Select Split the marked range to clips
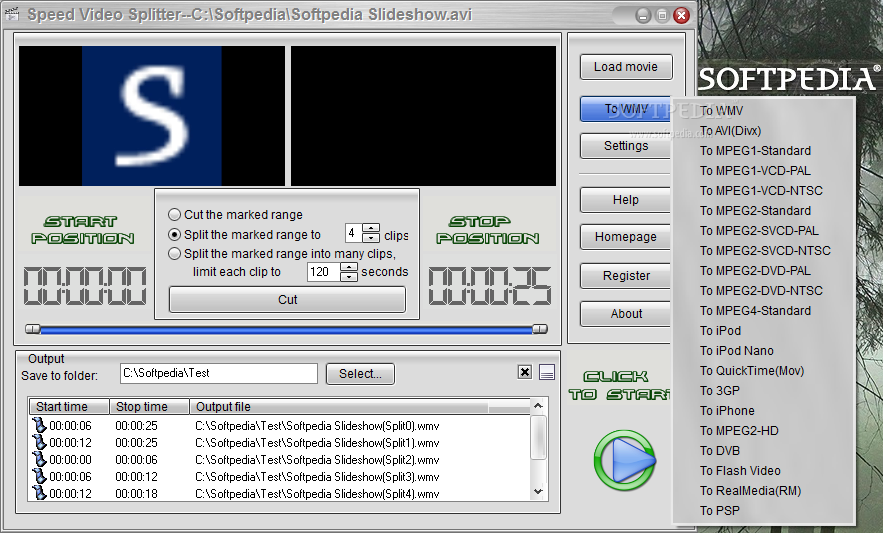The width and height of the screenshot is (883, 533). click(x=175, y=234)
